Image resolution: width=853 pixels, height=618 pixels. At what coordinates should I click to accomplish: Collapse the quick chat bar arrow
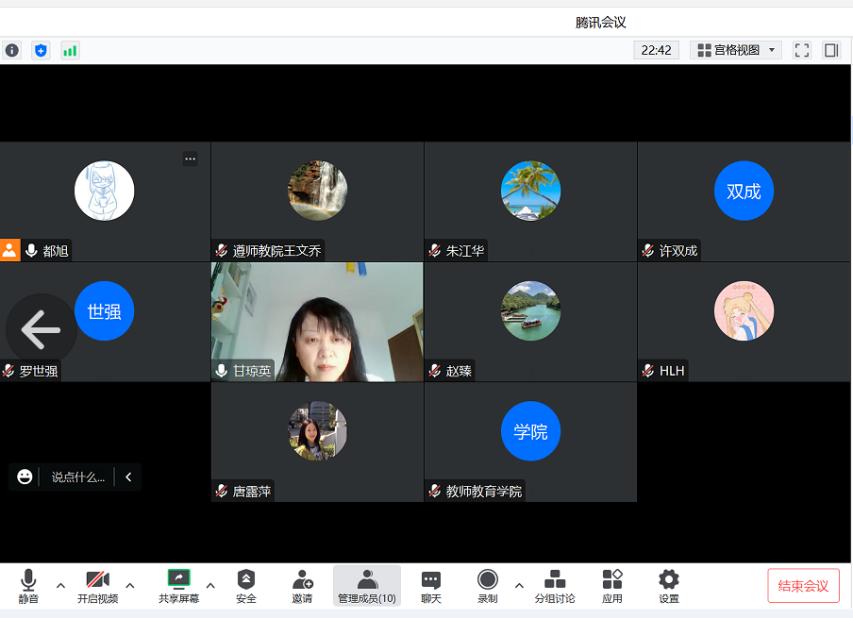128,477
